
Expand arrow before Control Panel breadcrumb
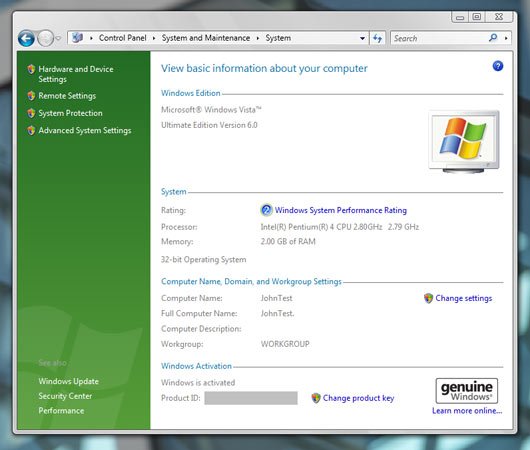[x=91, y=38]
